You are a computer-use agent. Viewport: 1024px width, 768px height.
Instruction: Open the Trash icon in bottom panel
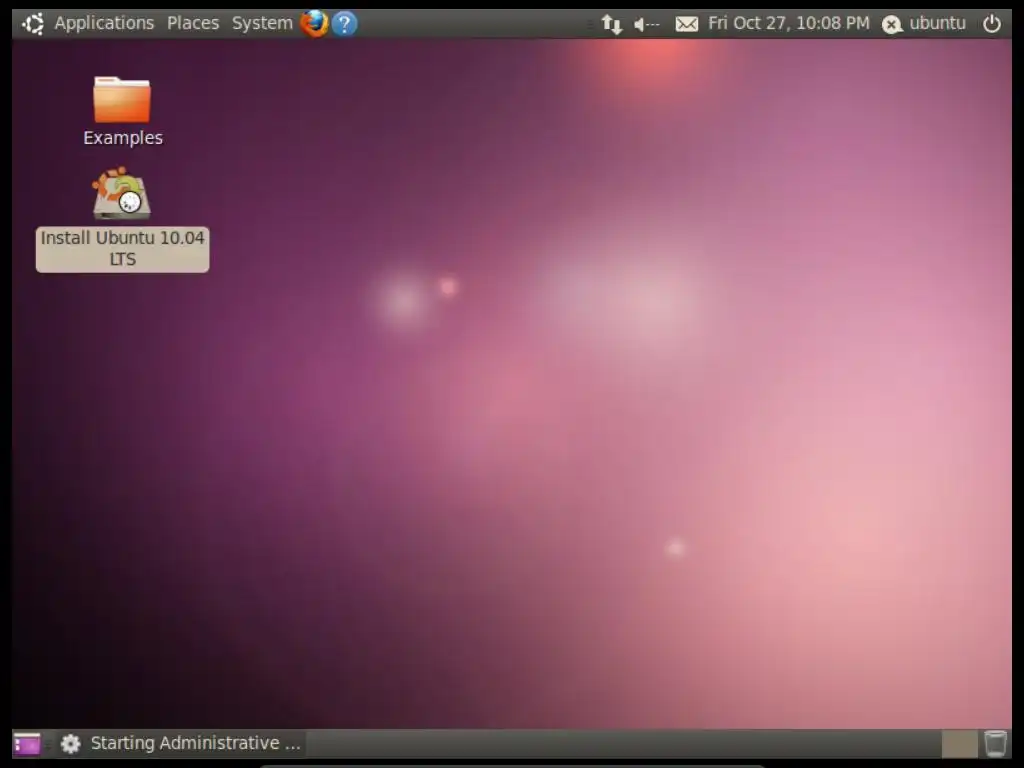995,743
